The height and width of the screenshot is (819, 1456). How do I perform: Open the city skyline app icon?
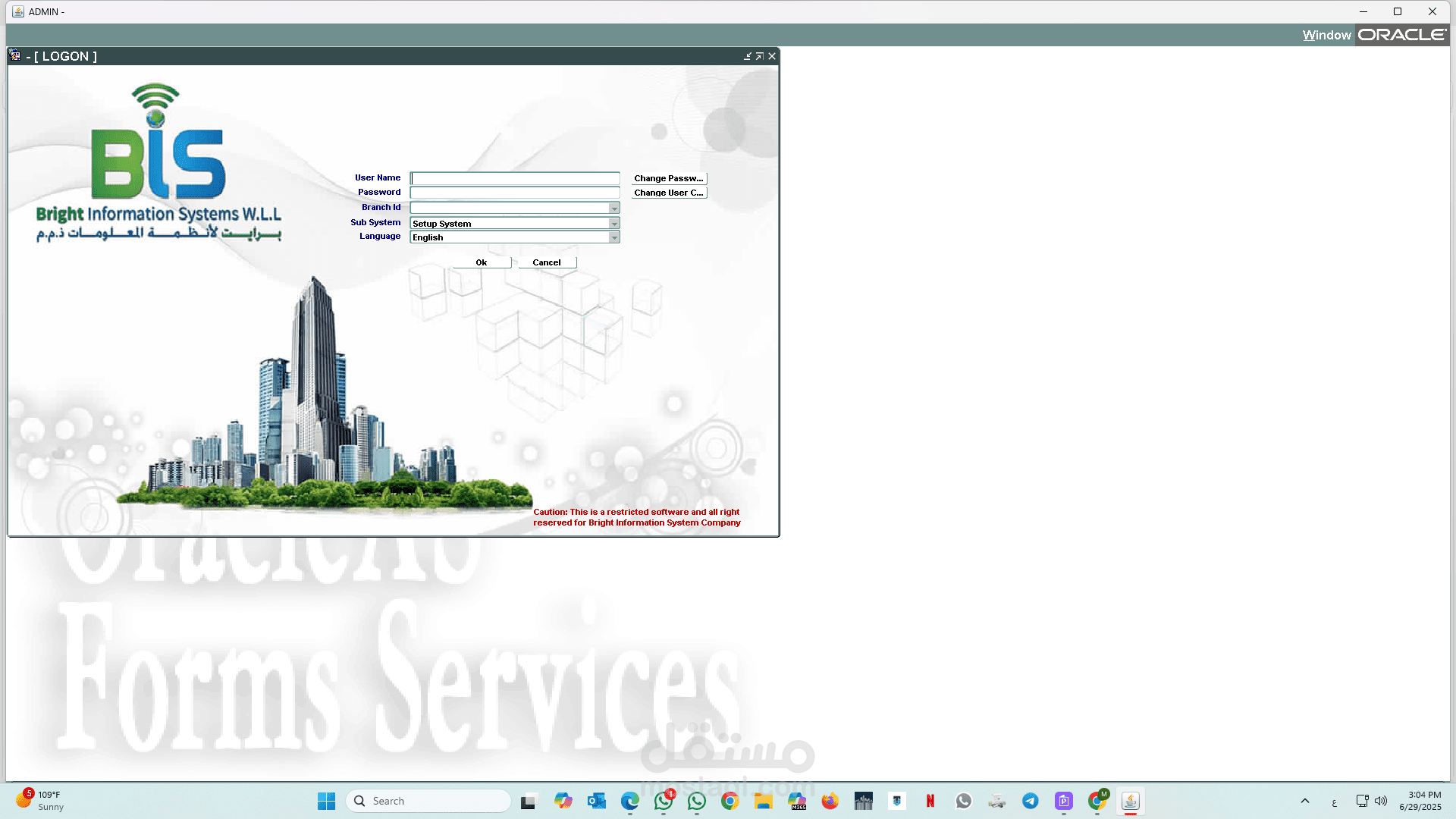point(864,801)
